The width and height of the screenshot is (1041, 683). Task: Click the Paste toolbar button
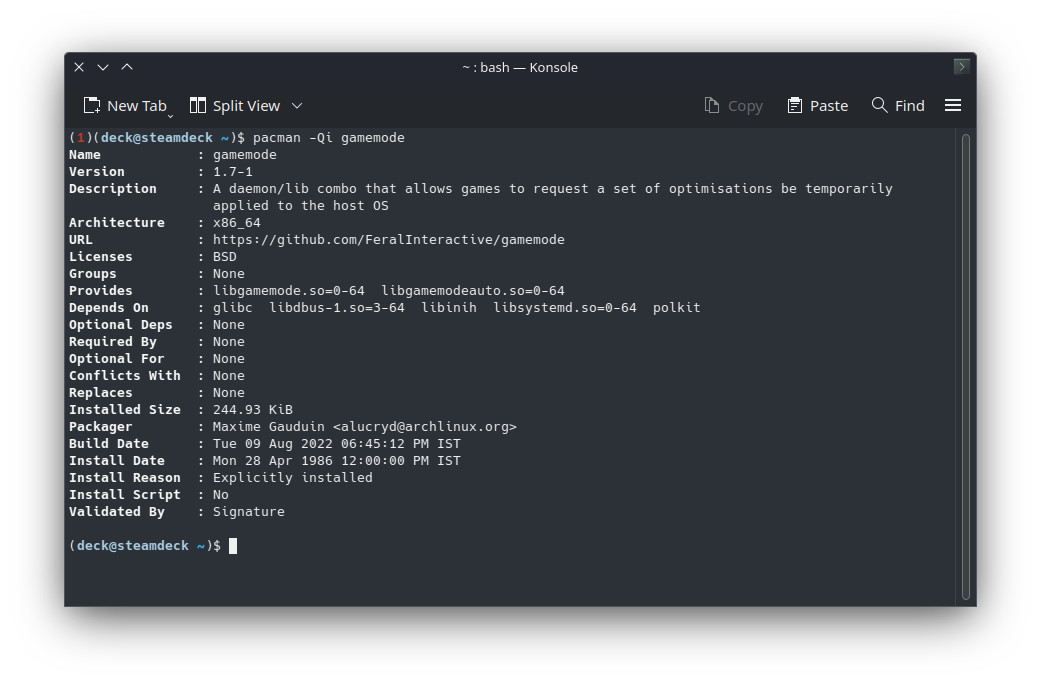click(x=817, y=106)
